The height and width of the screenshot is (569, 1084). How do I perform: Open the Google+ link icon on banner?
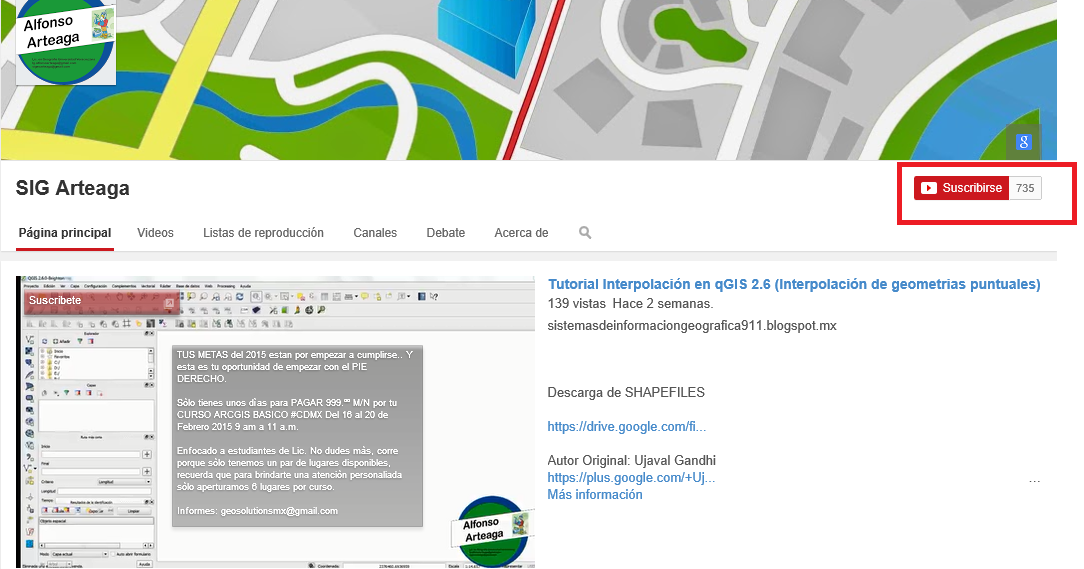(1023, 142)
